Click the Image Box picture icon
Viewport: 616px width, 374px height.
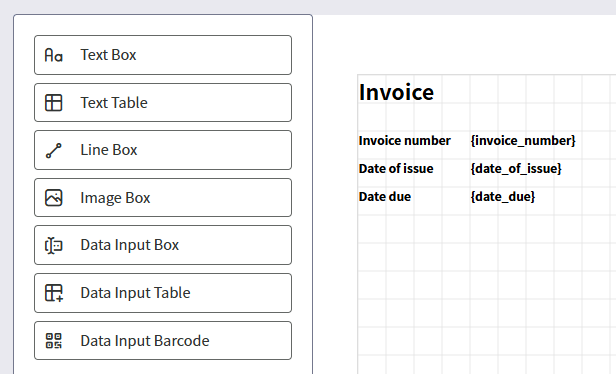pos(53,198)
